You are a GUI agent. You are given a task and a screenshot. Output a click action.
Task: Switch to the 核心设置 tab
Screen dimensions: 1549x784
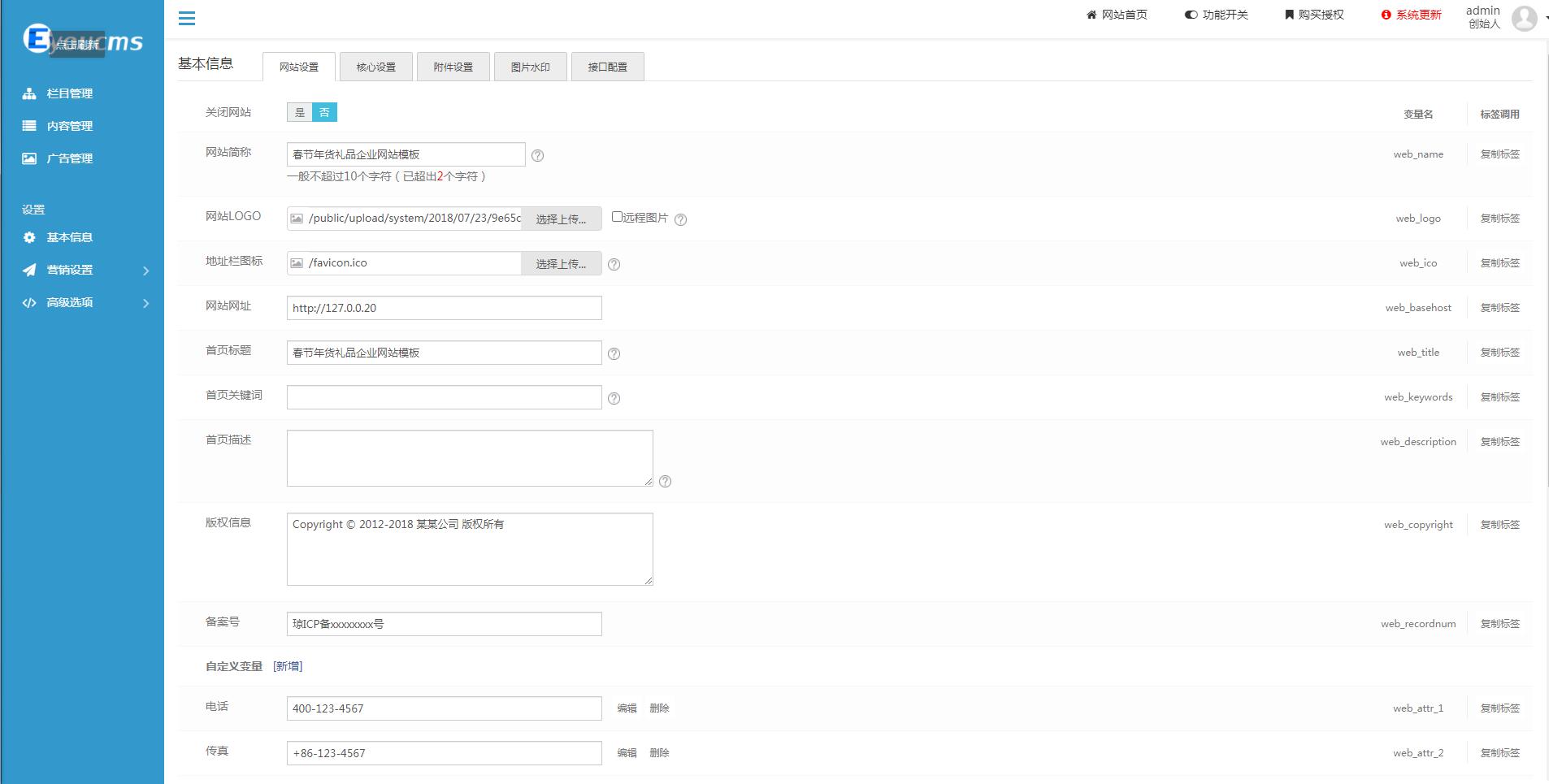point(376,67)
